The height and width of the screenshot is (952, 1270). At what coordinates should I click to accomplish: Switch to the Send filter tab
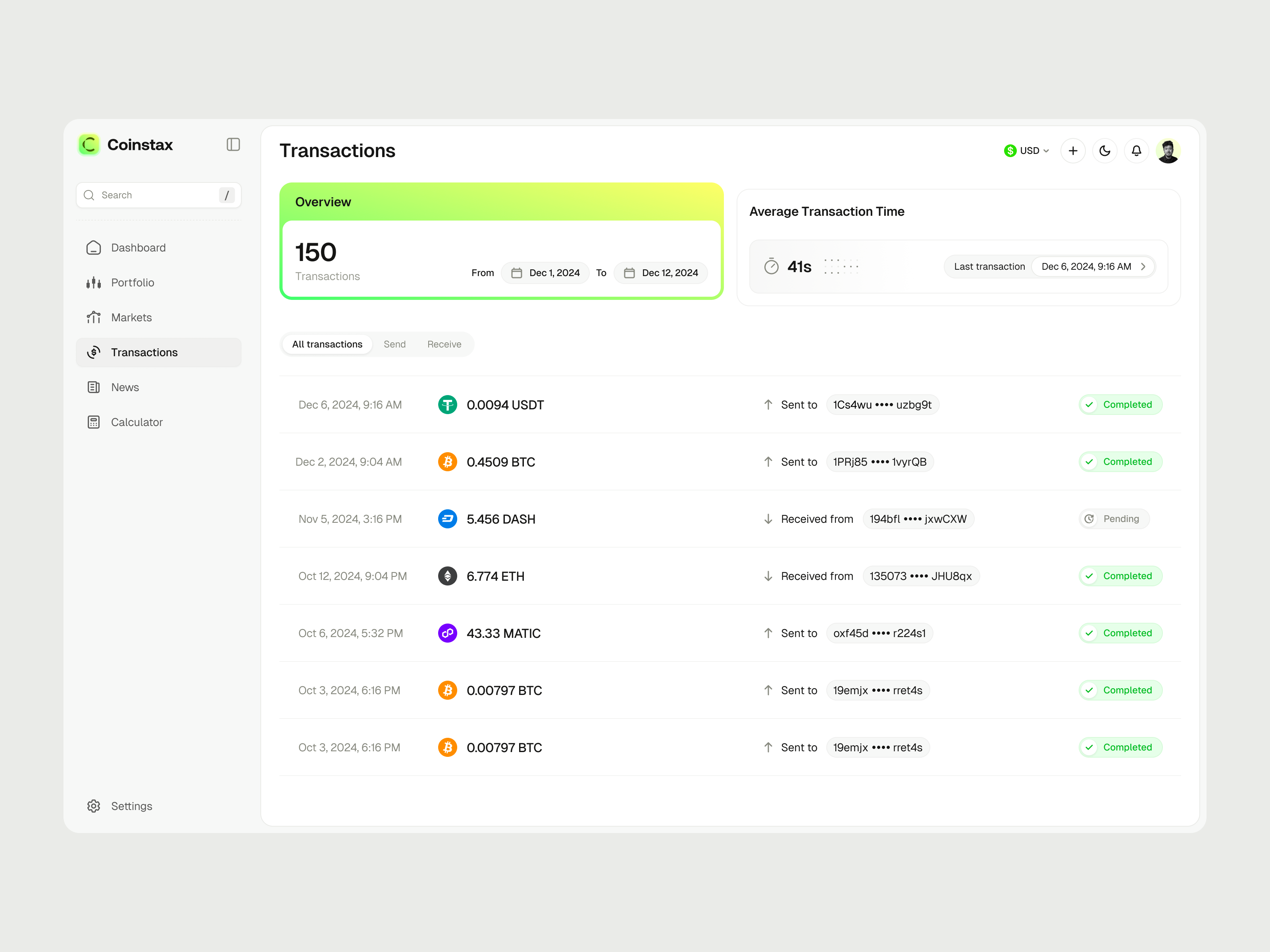[394, 344]
